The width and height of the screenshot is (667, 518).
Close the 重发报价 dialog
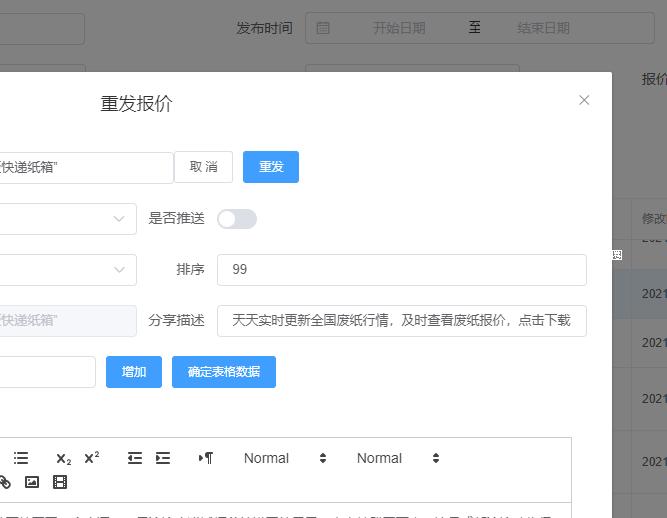click(x=584, y=100)
